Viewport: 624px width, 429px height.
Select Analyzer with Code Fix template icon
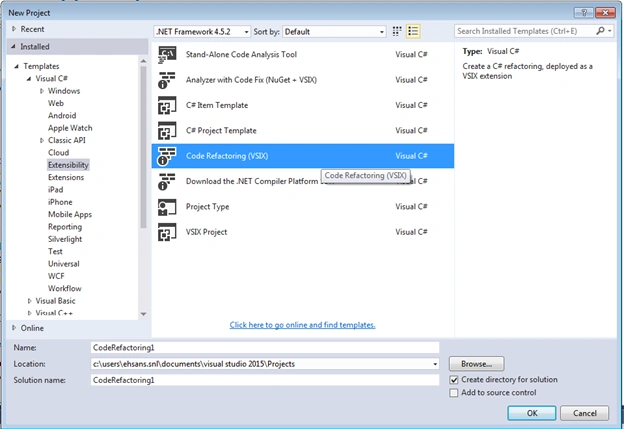coord(167,80)
